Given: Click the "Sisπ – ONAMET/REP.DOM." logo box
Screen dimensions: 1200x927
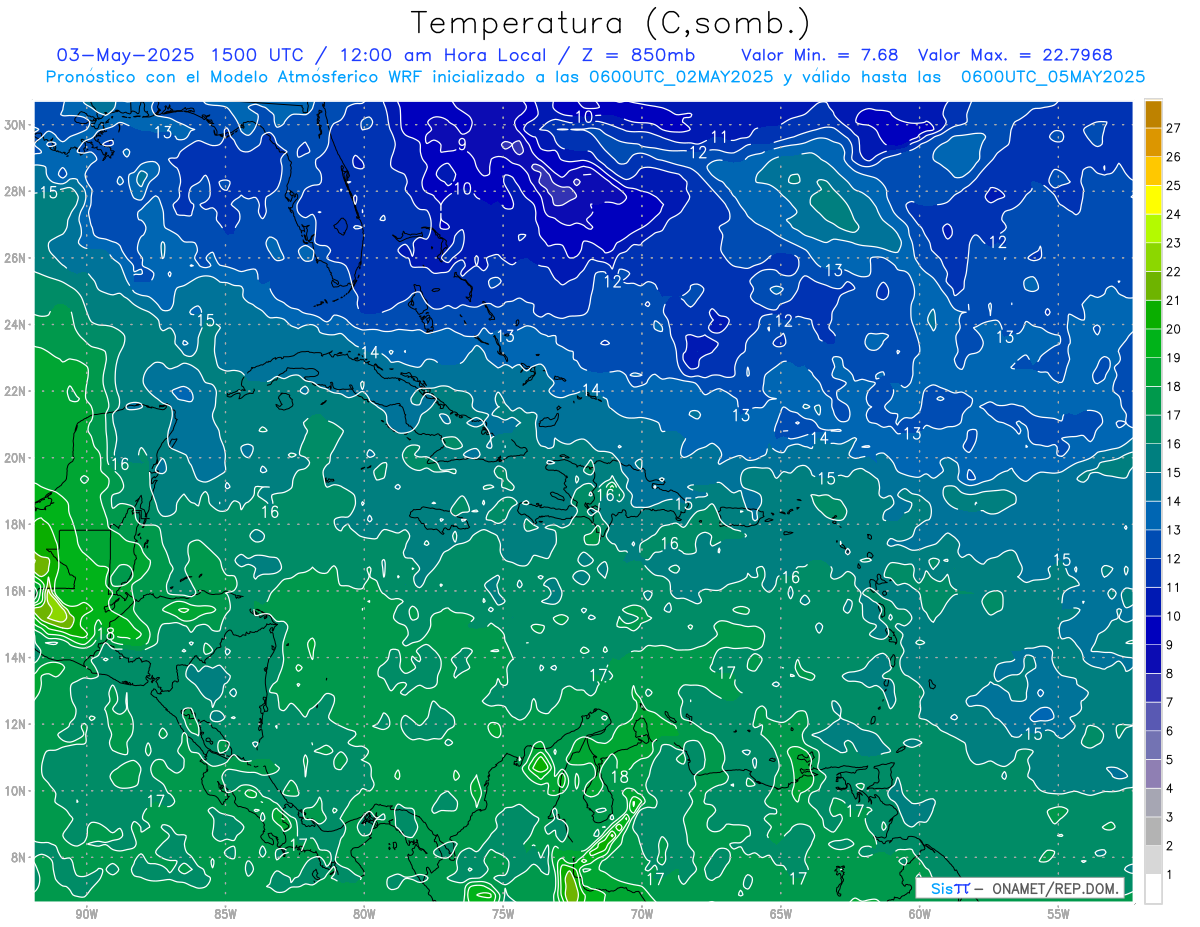Looking at the screenshot, I should [x=1021, y=888].
